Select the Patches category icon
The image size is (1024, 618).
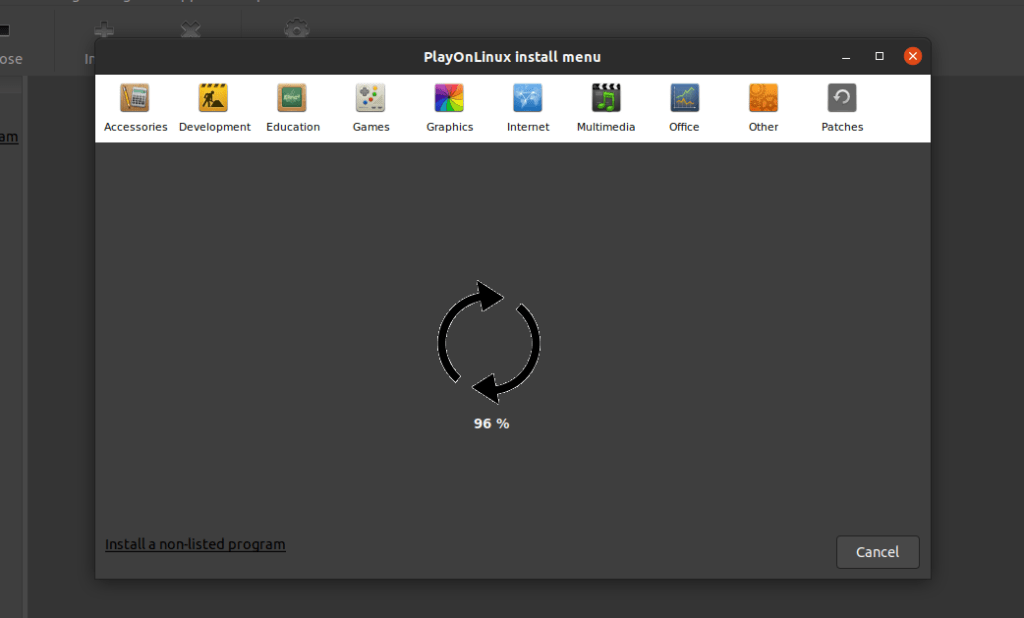(842, 98)
